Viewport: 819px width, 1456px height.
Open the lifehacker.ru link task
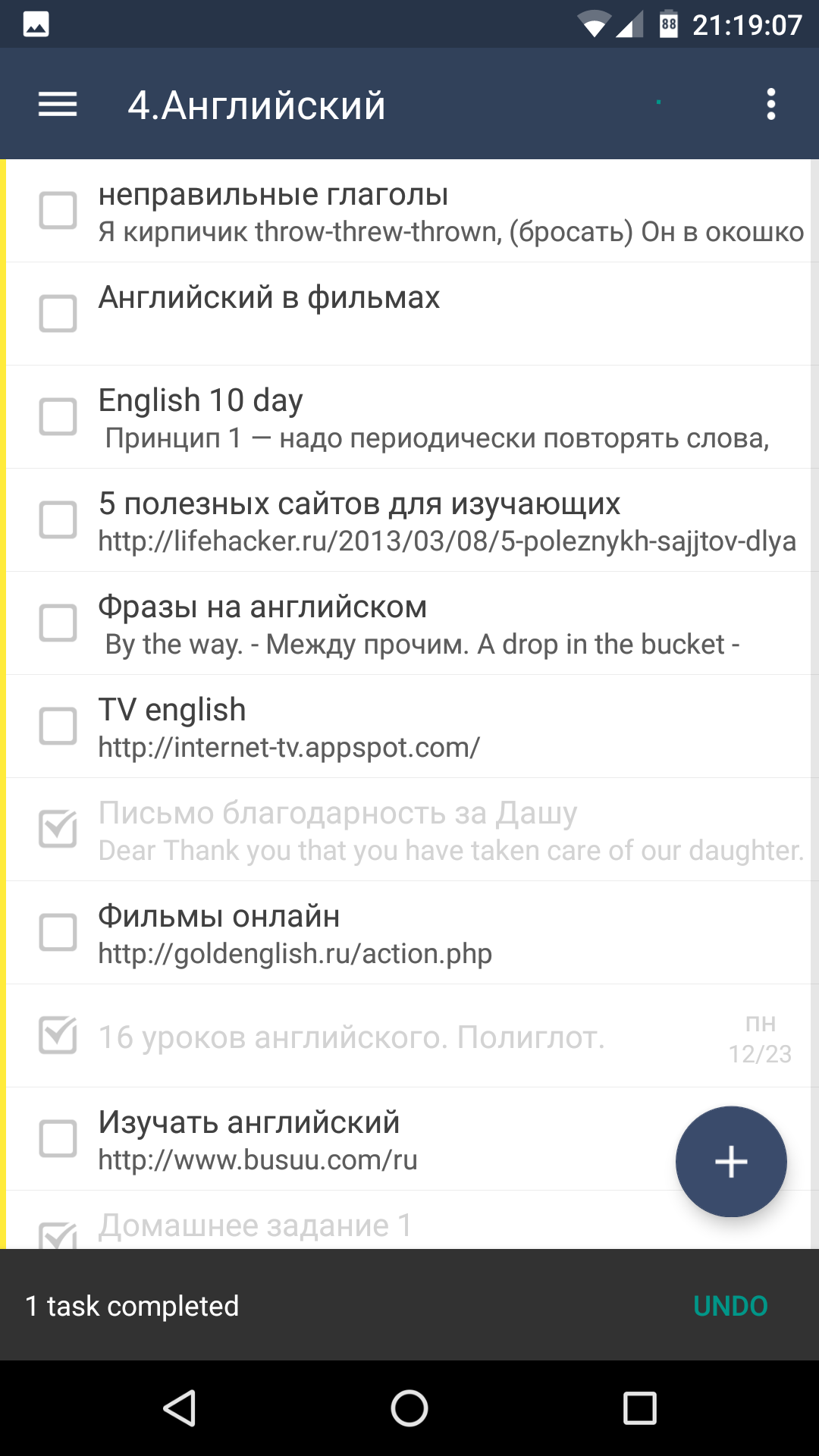pos(446,522)
